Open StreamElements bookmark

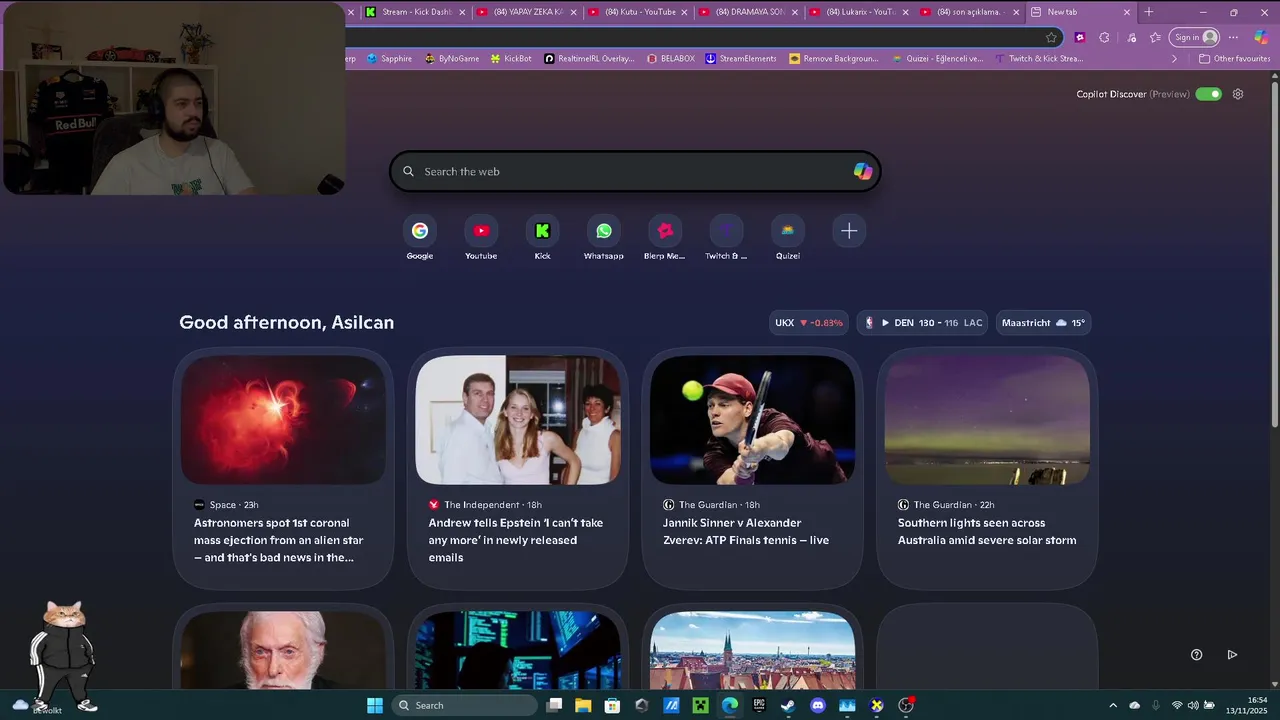[x=741, y=59]
